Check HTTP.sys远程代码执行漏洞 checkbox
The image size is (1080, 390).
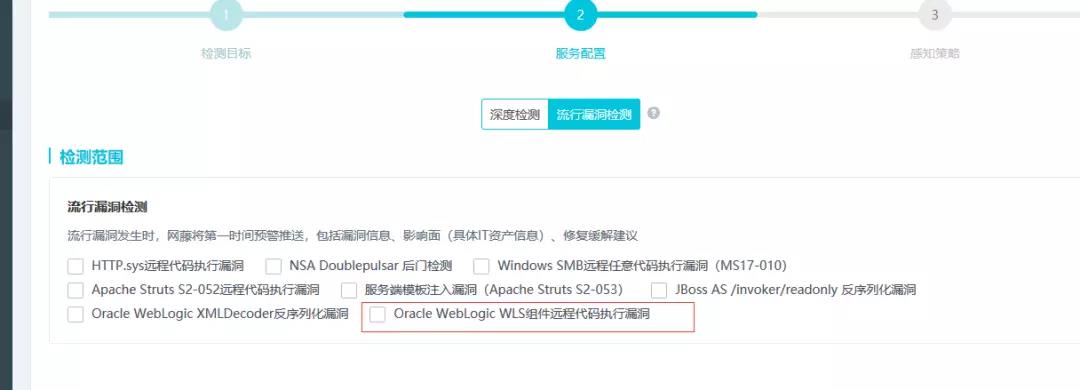pyautogui.click(x=75, y=266)
